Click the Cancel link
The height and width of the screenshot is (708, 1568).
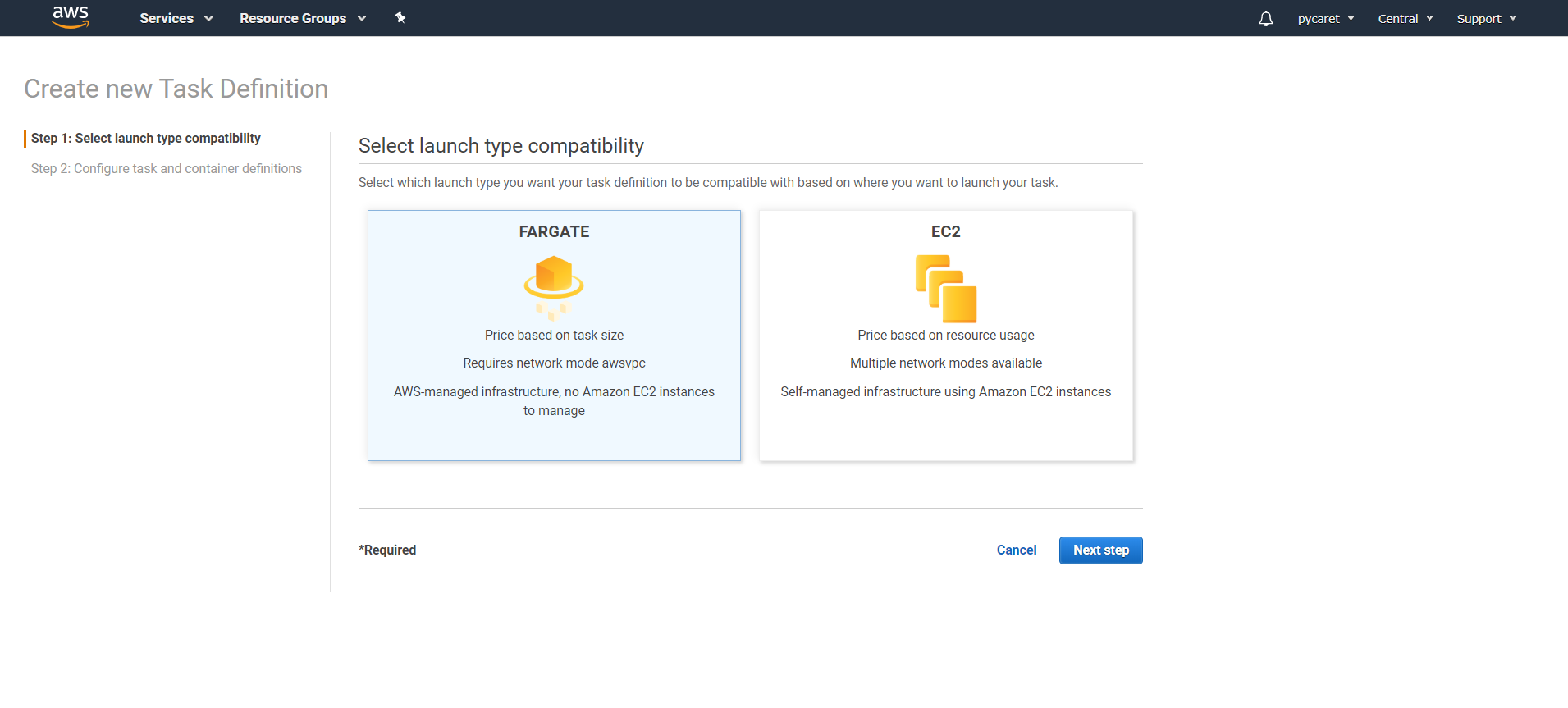1017,550
